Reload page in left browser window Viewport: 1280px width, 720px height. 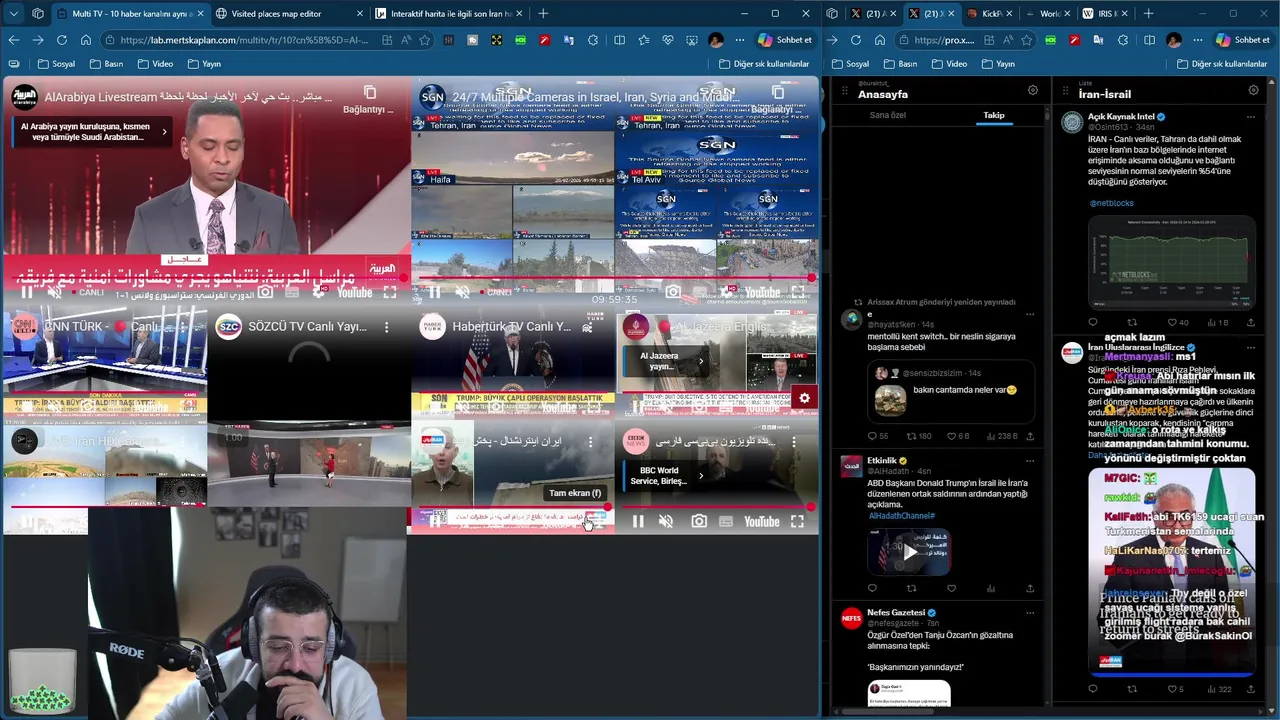pyautogui.click(x=62, y=40)
